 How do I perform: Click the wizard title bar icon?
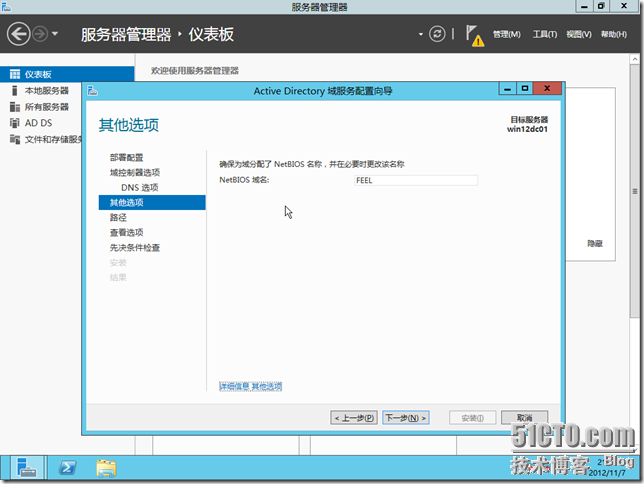tap(92, 90)
